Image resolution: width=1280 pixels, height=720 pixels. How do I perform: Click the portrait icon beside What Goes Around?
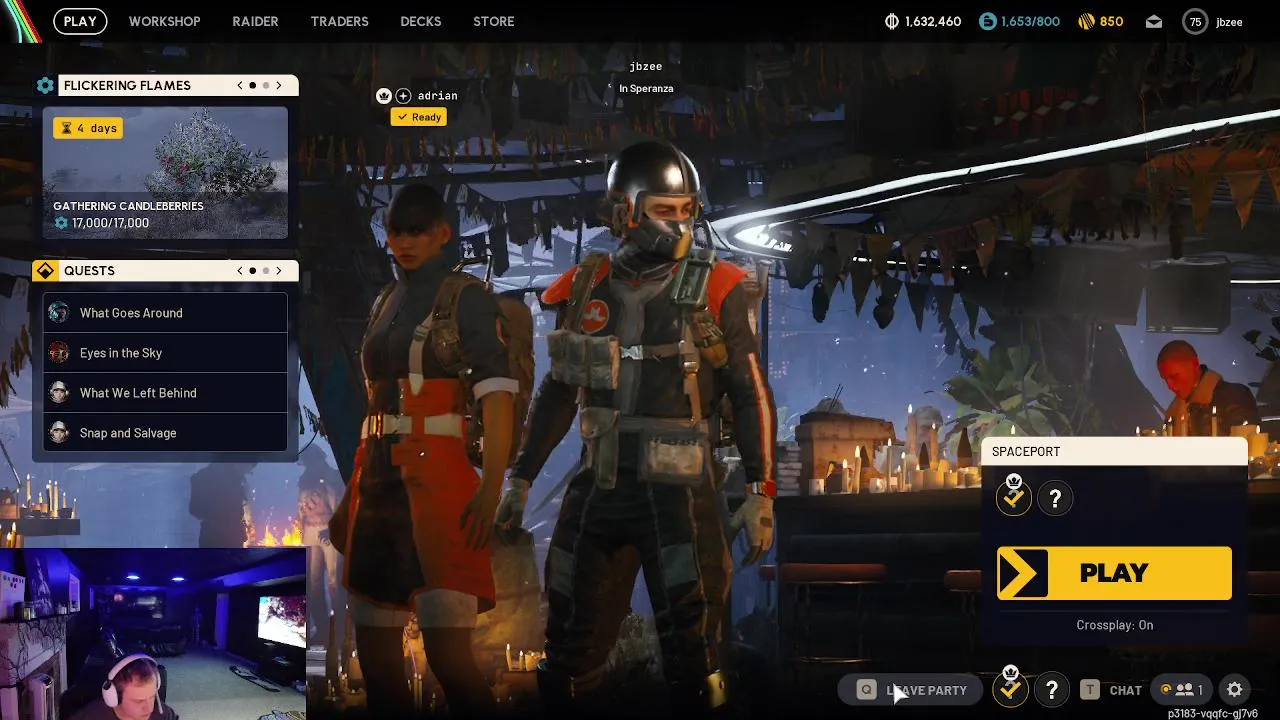59,312
